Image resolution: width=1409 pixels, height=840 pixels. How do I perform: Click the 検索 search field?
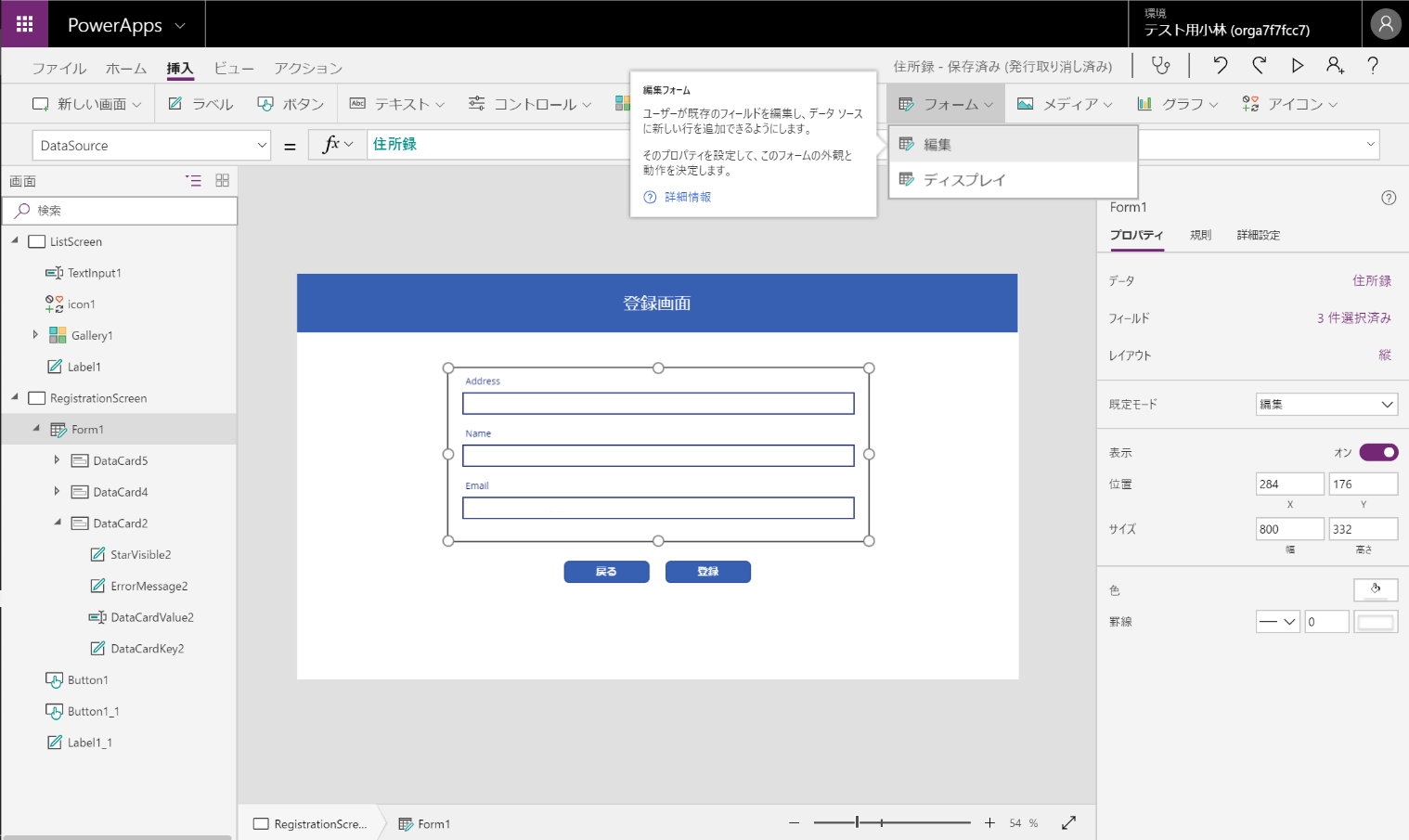pos(121,211)
